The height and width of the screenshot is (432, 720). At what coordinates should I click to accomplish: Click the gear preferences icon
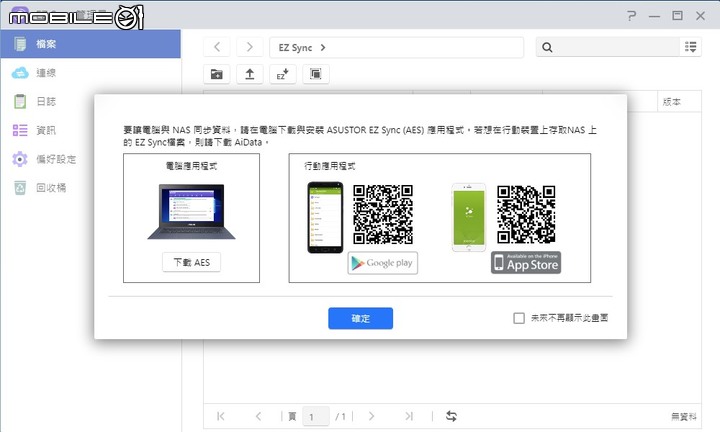[20, 159]
